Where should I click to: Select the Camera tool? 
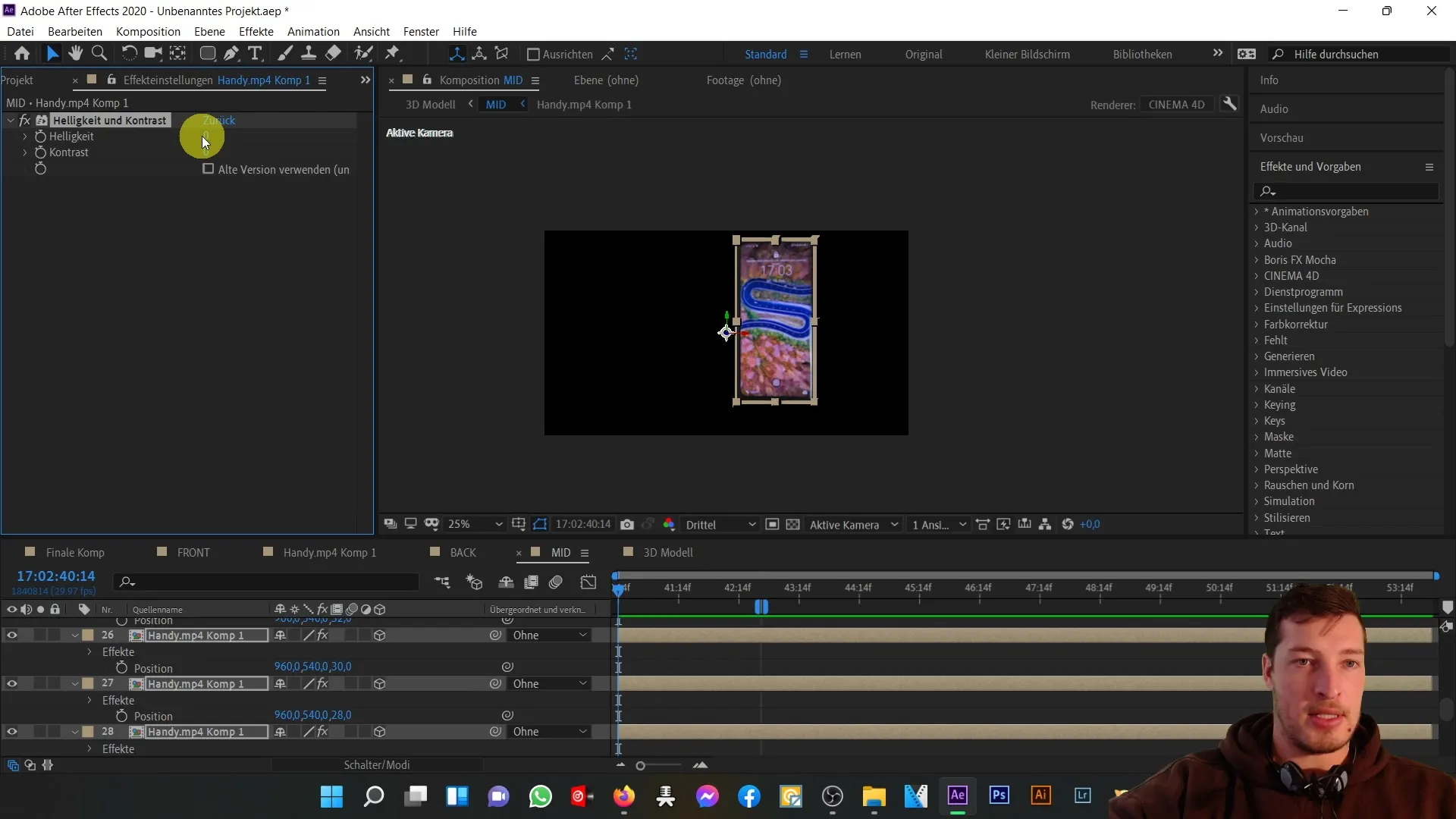(154, 54)
